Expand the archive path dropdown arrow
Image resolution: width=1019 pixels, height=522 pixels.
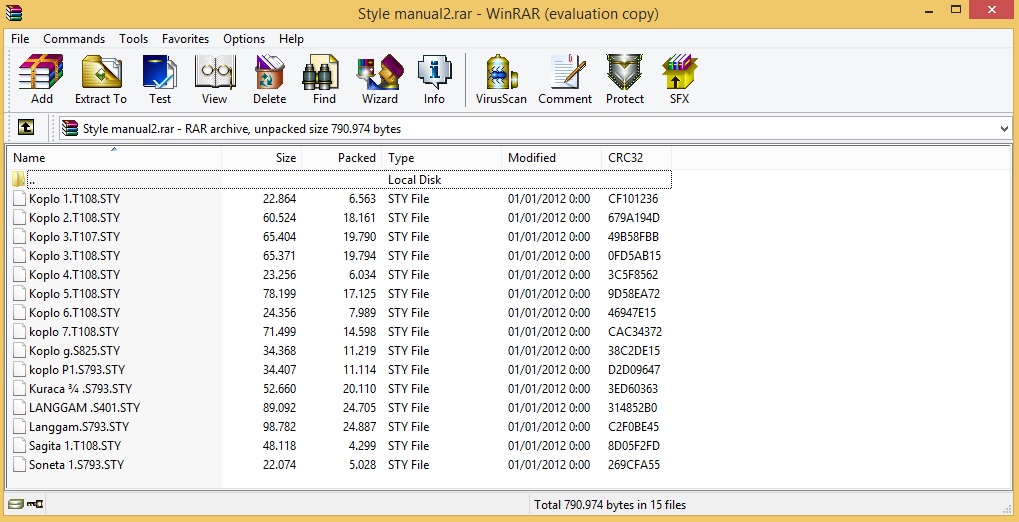[1004, 129]
